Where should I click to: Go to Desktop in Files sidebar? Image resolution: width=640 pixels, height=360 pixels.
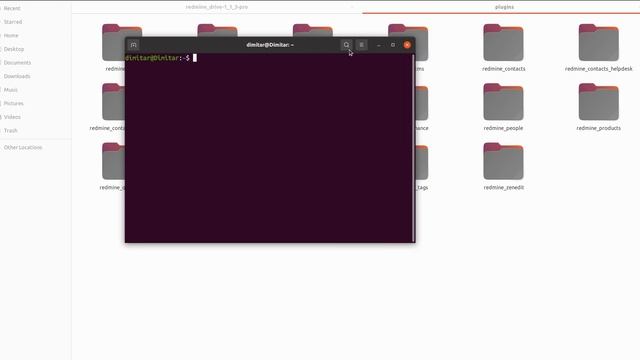(13, 49)
